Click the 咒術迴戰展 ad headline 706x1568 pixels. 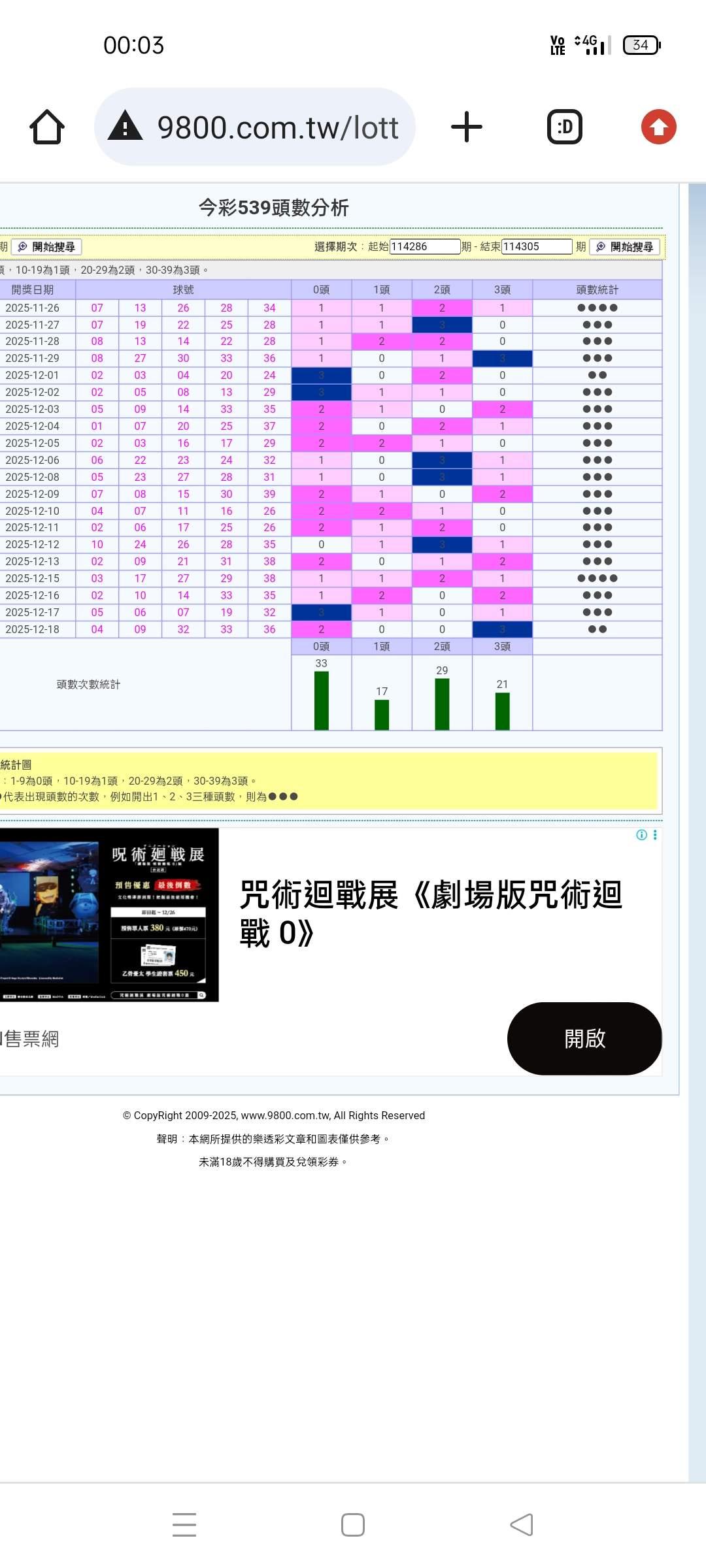point(430,913)
